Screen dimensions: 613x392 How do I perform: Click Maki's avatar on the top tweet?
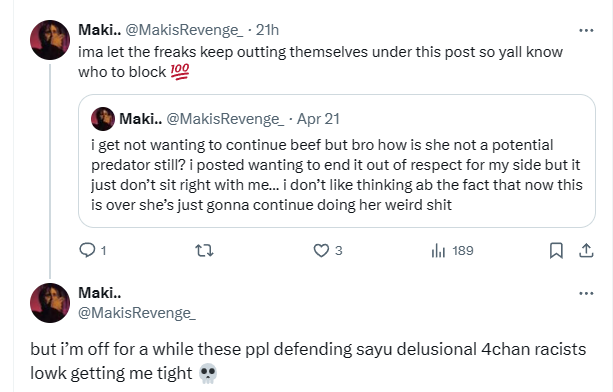click(50, 39)
